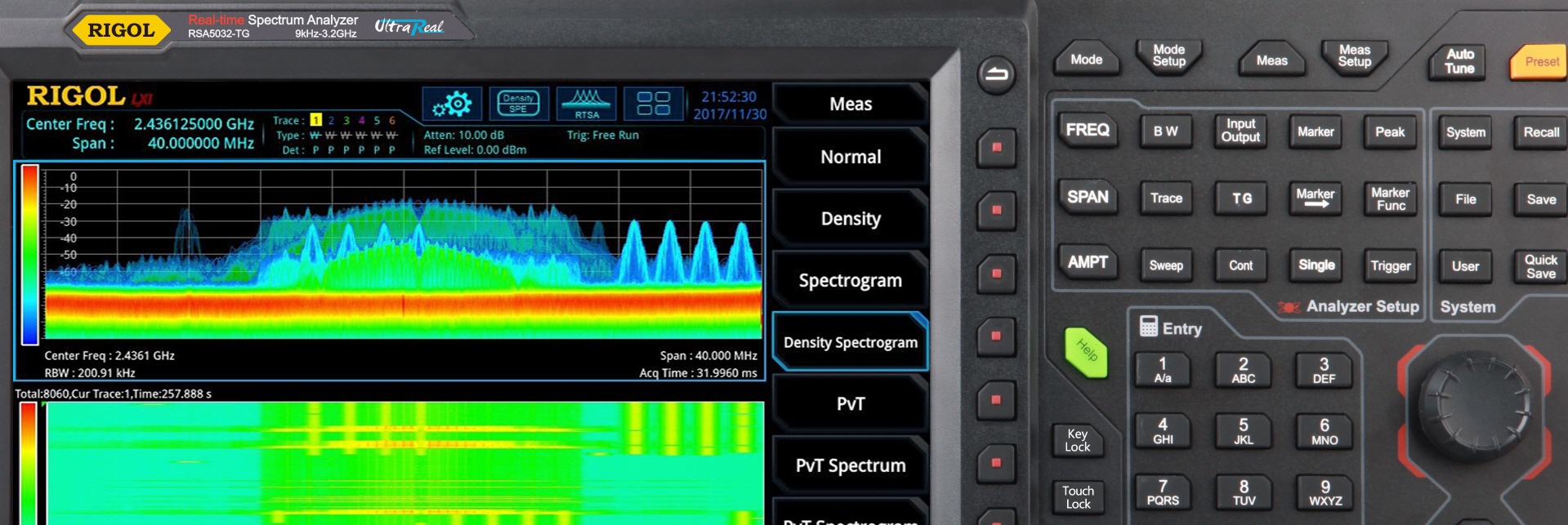This screenshot has width=1568, height=525.
Task: Choose the Spectrogram softkey menu item
Action: pos(851,281)
